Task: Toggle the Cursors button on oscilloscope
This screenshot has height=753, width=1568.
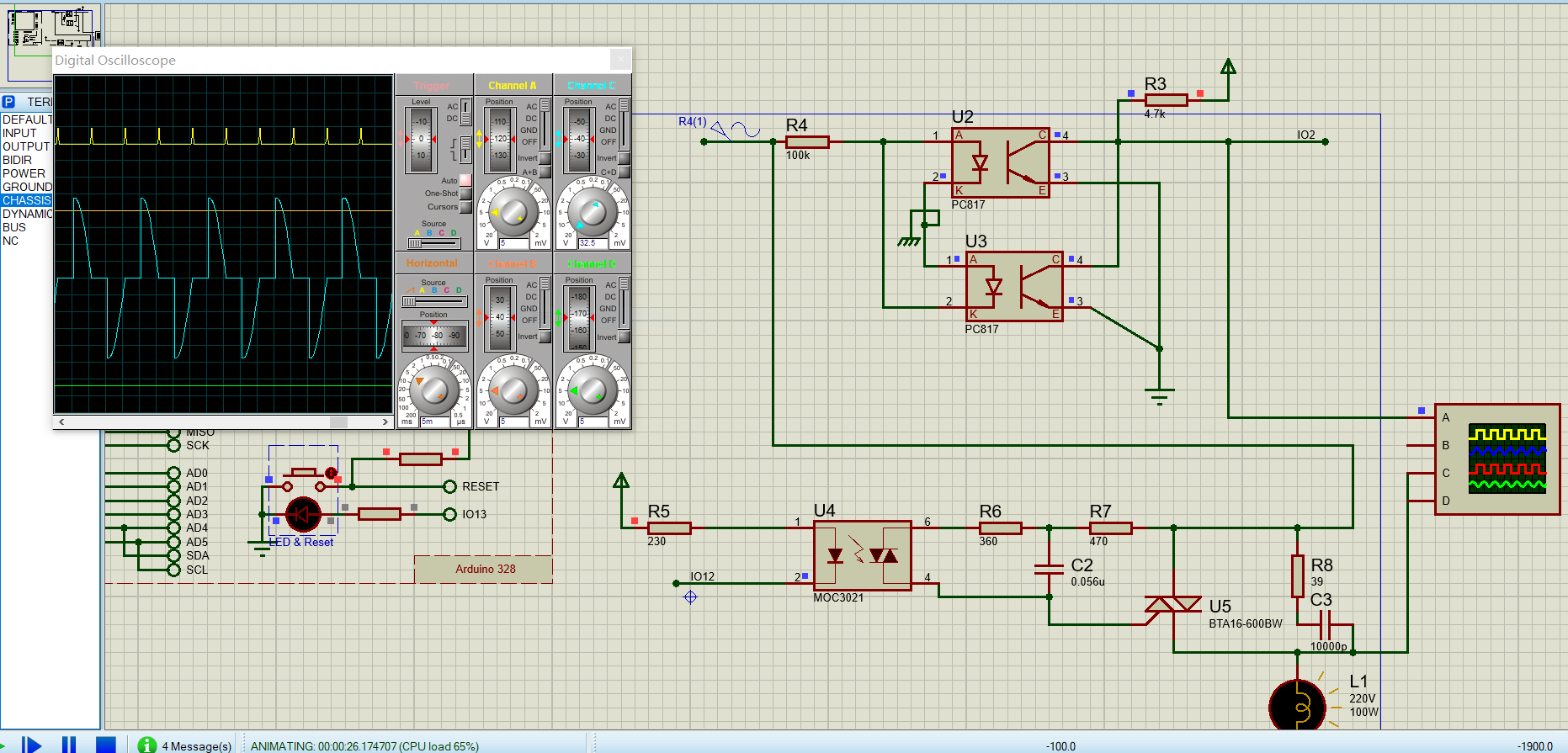Action: [465, 207]
